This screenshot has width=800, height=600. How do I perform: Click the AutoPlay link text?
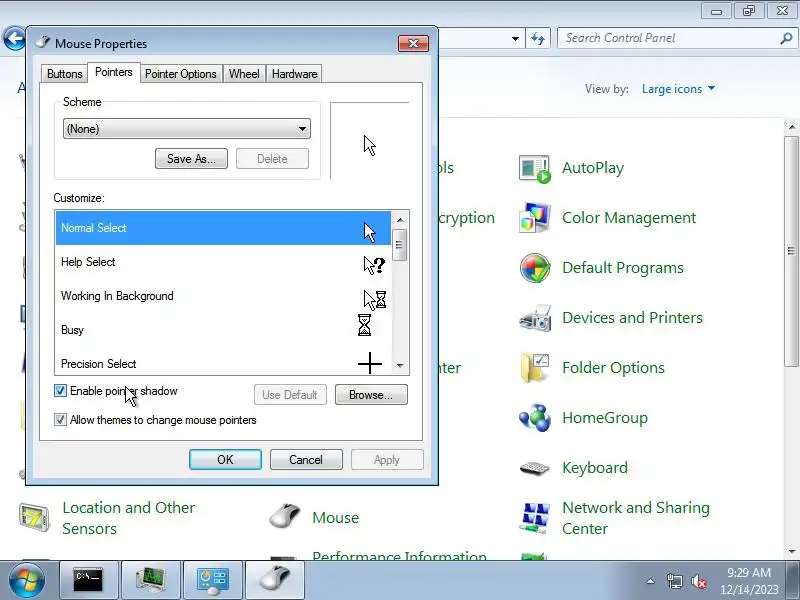tap(593, 168)
